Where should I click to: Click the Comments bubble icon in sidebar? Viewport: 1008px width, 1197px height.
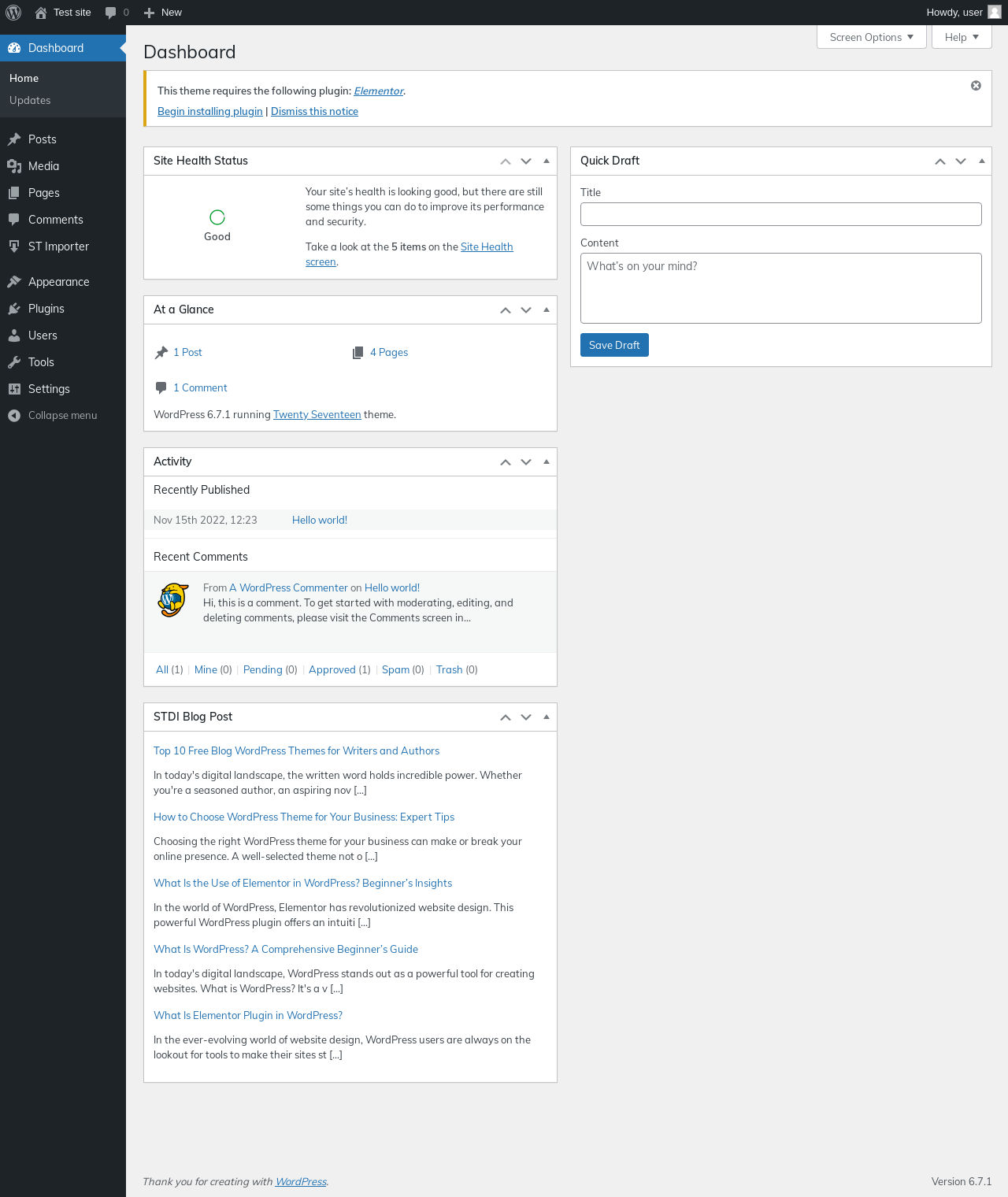tap(14, 220)
